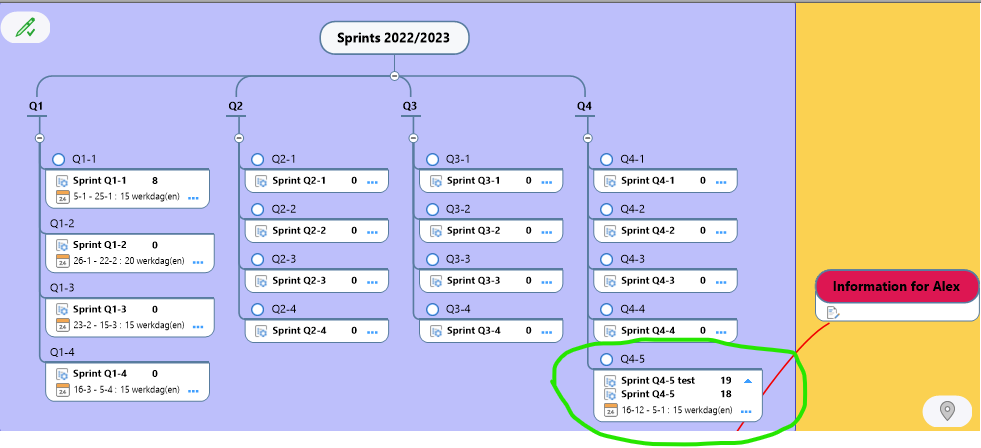
Task: Select the Q4 column header
Action: (x=584, y=106)
